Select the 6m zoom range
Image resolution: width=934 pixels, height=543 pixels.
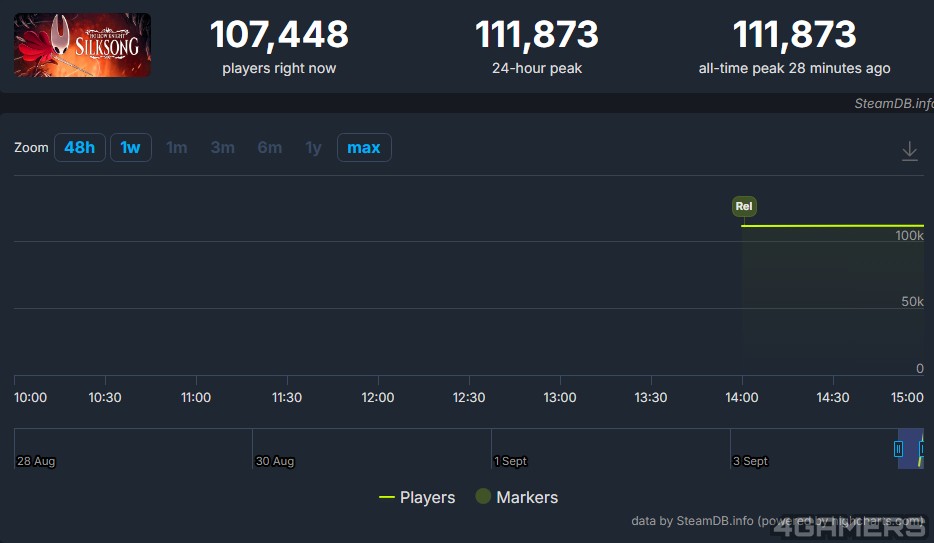[x=270, y=148]
